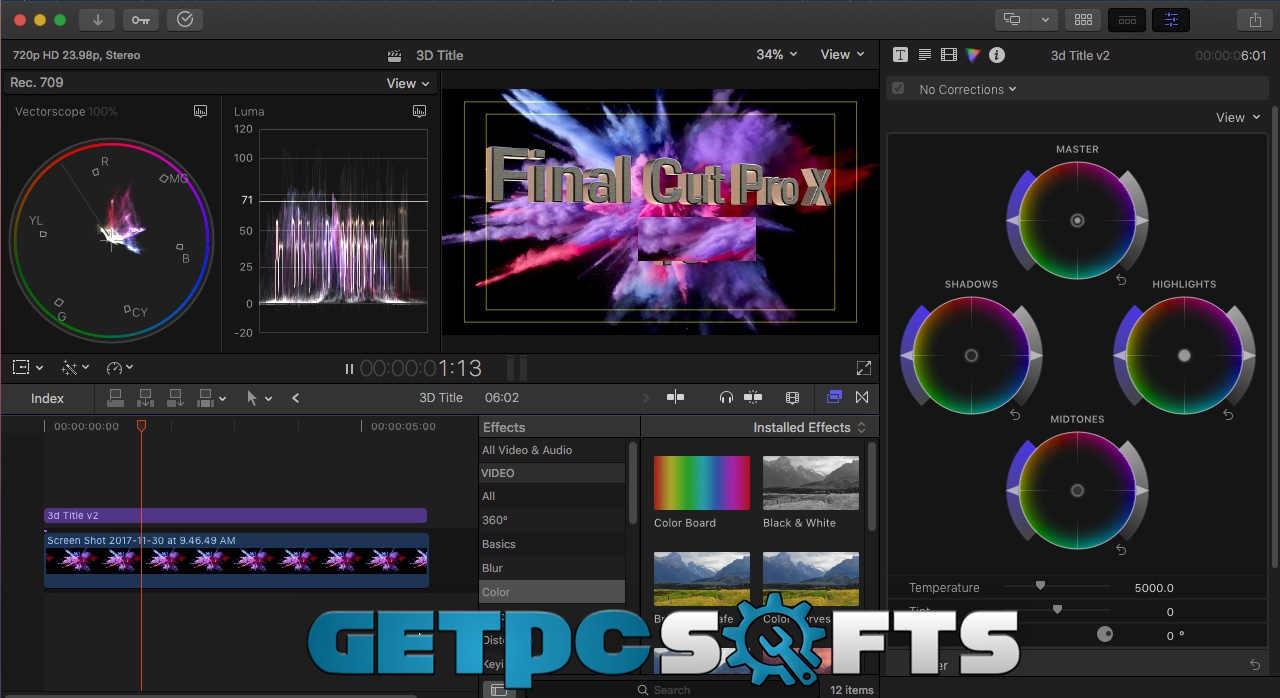The height and width of the screenshot is (698, 1280).
Task: Select the 360° effects category
Action: [553, 520]
